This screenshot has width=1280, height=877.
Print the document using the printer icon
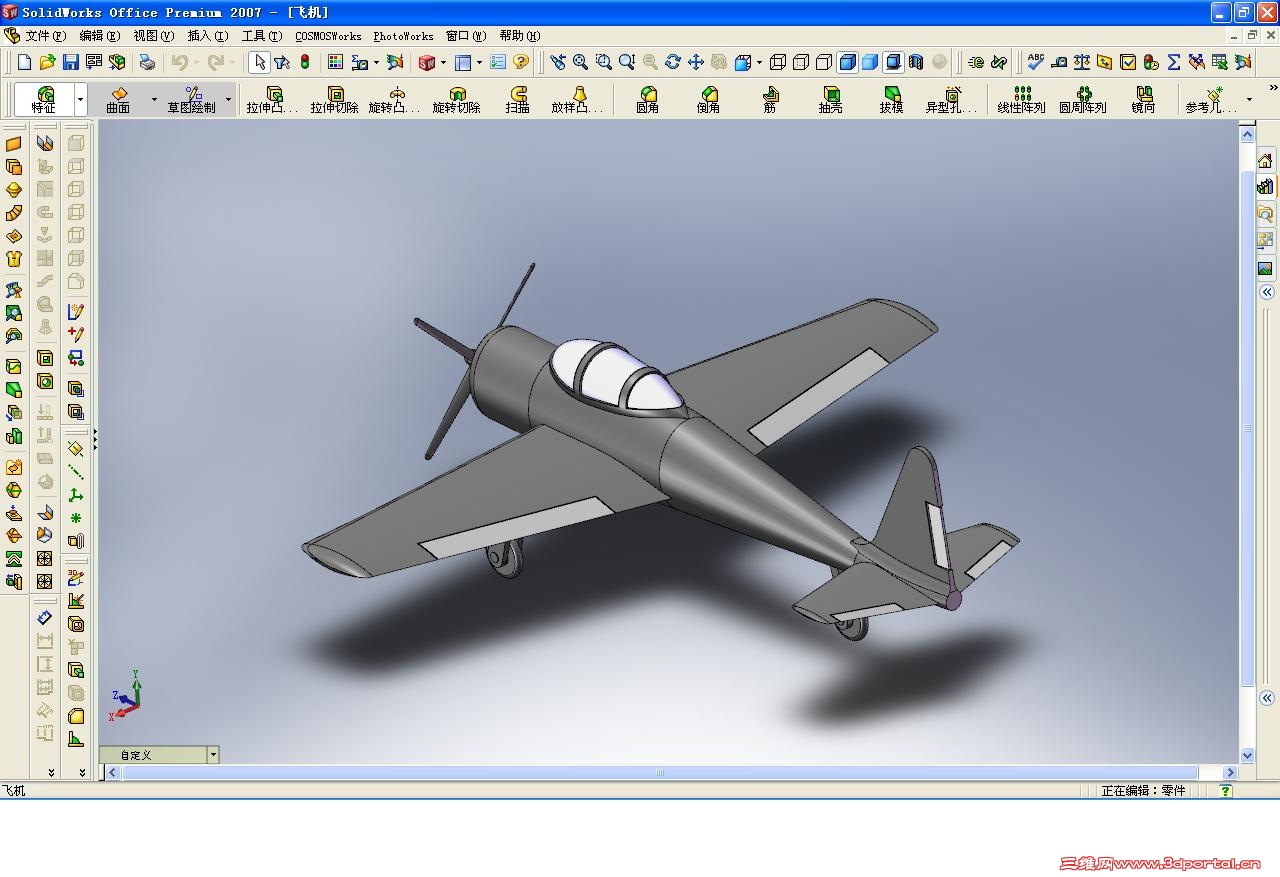[147, 62]
